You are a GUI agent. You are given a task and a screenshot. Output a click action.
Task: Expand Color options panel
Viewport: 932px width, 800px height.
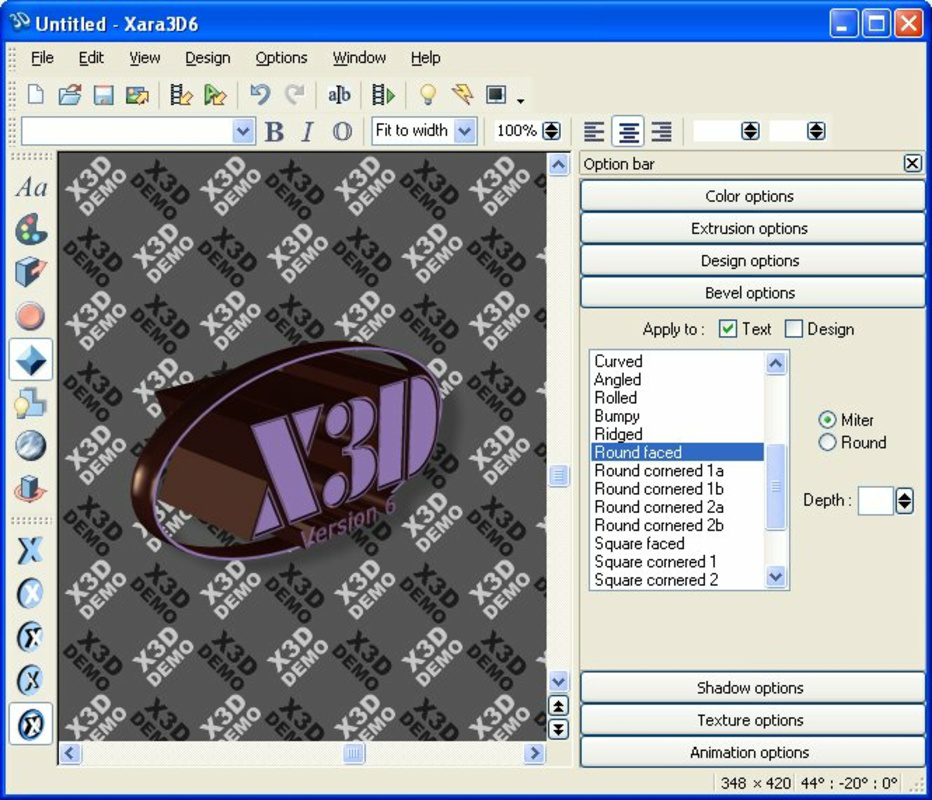tap(752, 196)
